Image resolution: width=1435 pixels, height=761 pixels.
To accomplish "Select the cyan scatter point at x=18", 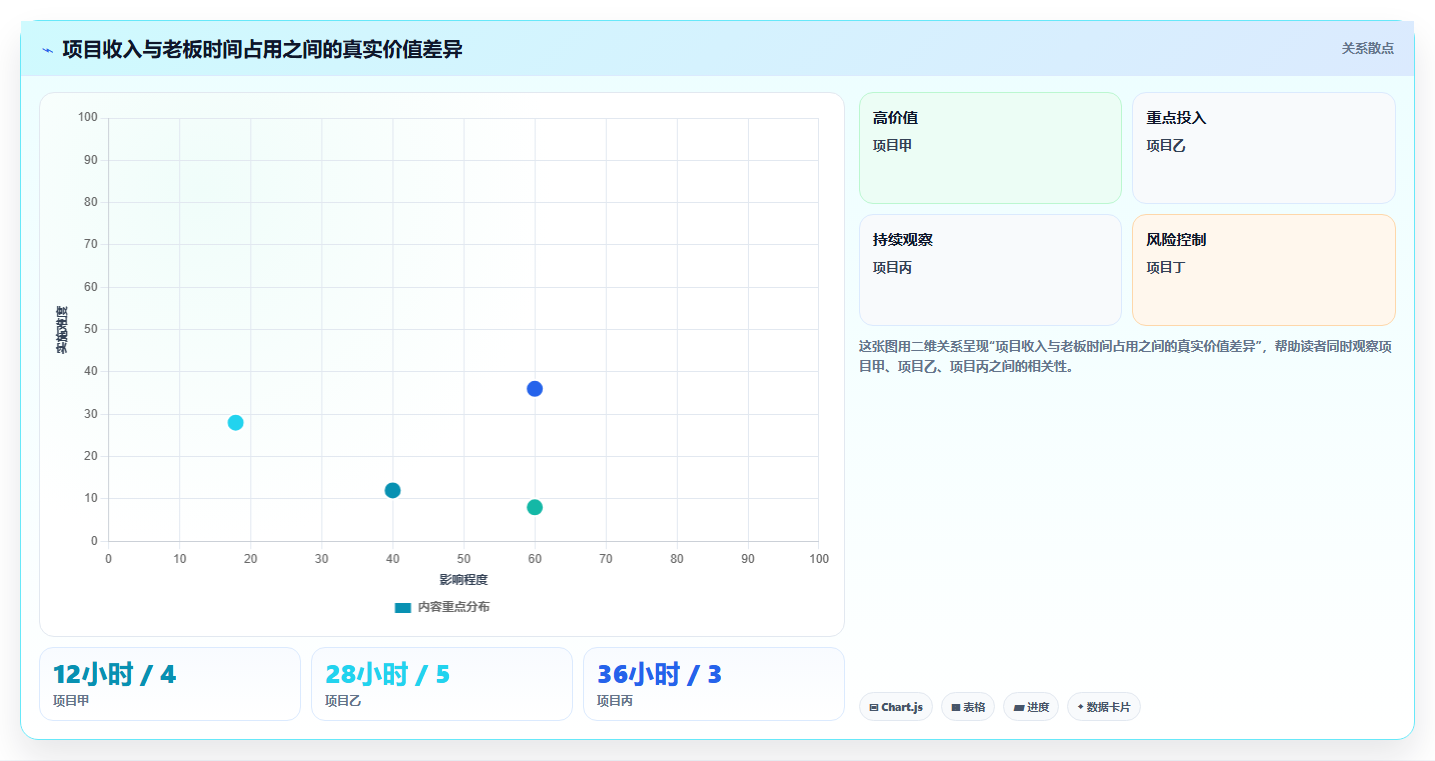I will click(235, 423).
